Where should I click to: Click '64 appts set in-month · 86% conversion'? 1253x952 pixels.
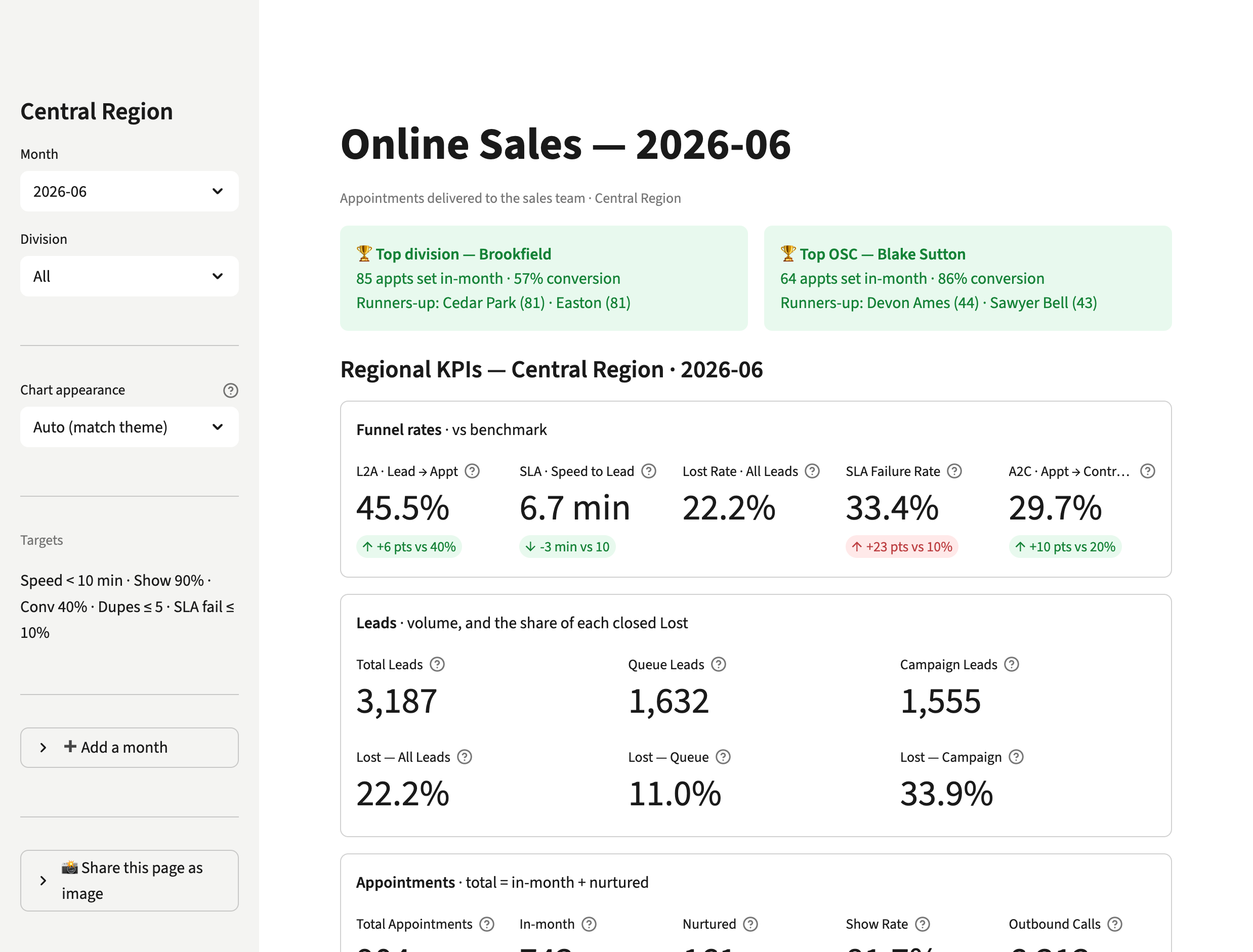tap(912, 279)
